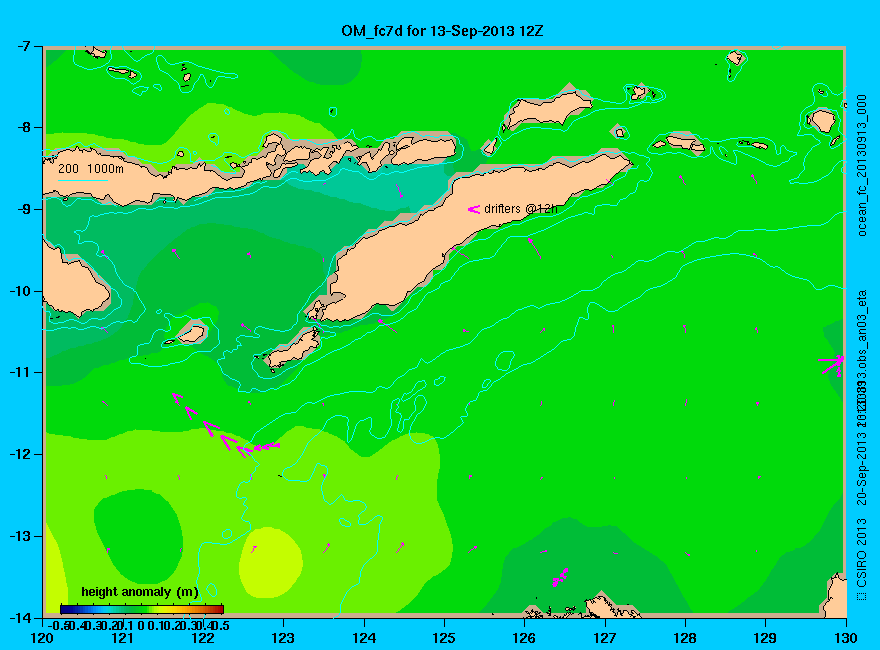Click the 130 longitude axis label

point(846,638)
